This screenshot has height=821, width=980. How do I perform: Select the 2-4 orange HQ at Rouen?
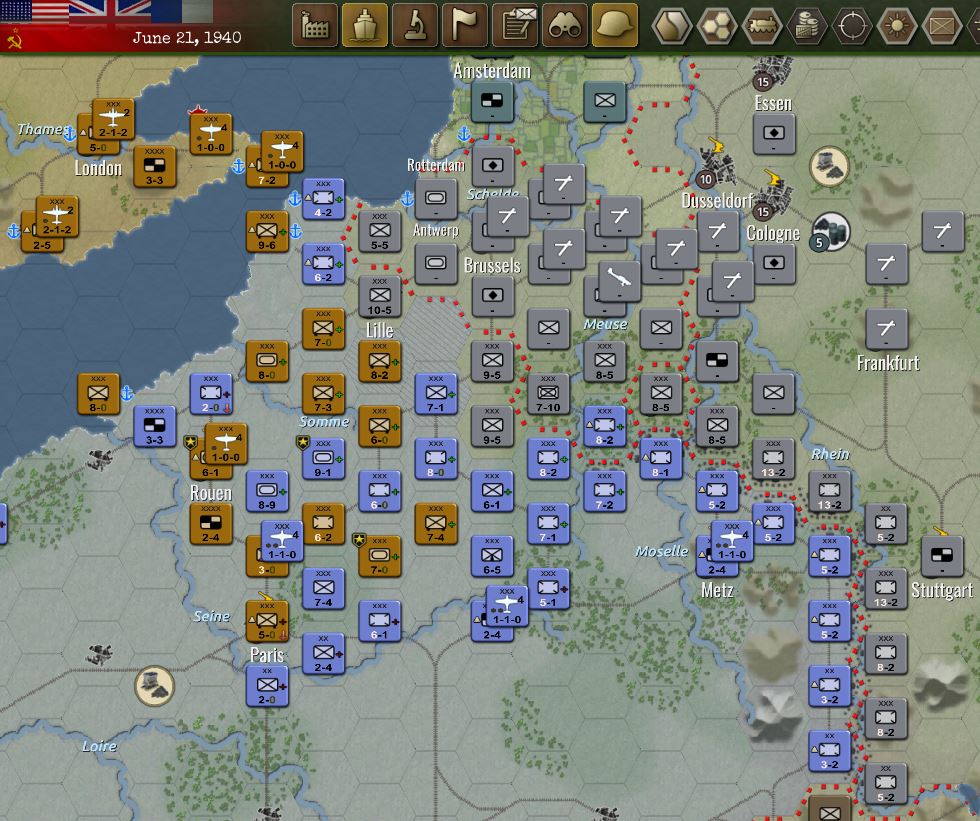pos(211,525)
